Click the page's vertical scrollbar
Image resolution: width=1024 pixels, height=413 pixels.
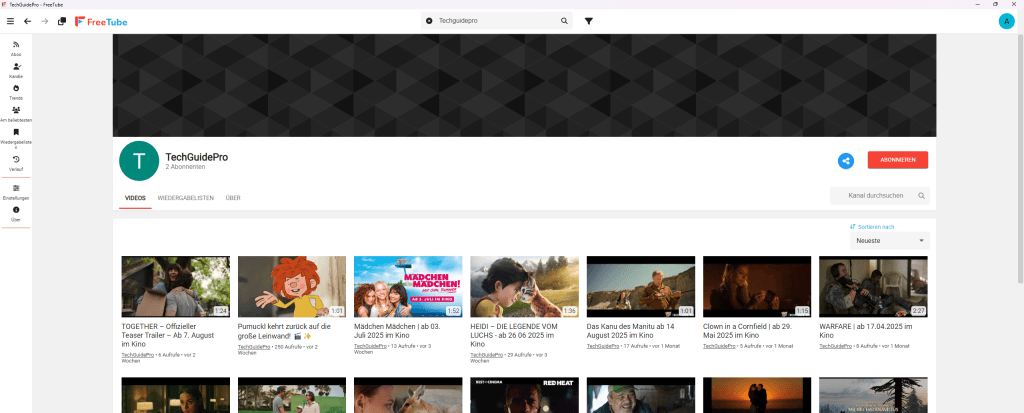1020,157
